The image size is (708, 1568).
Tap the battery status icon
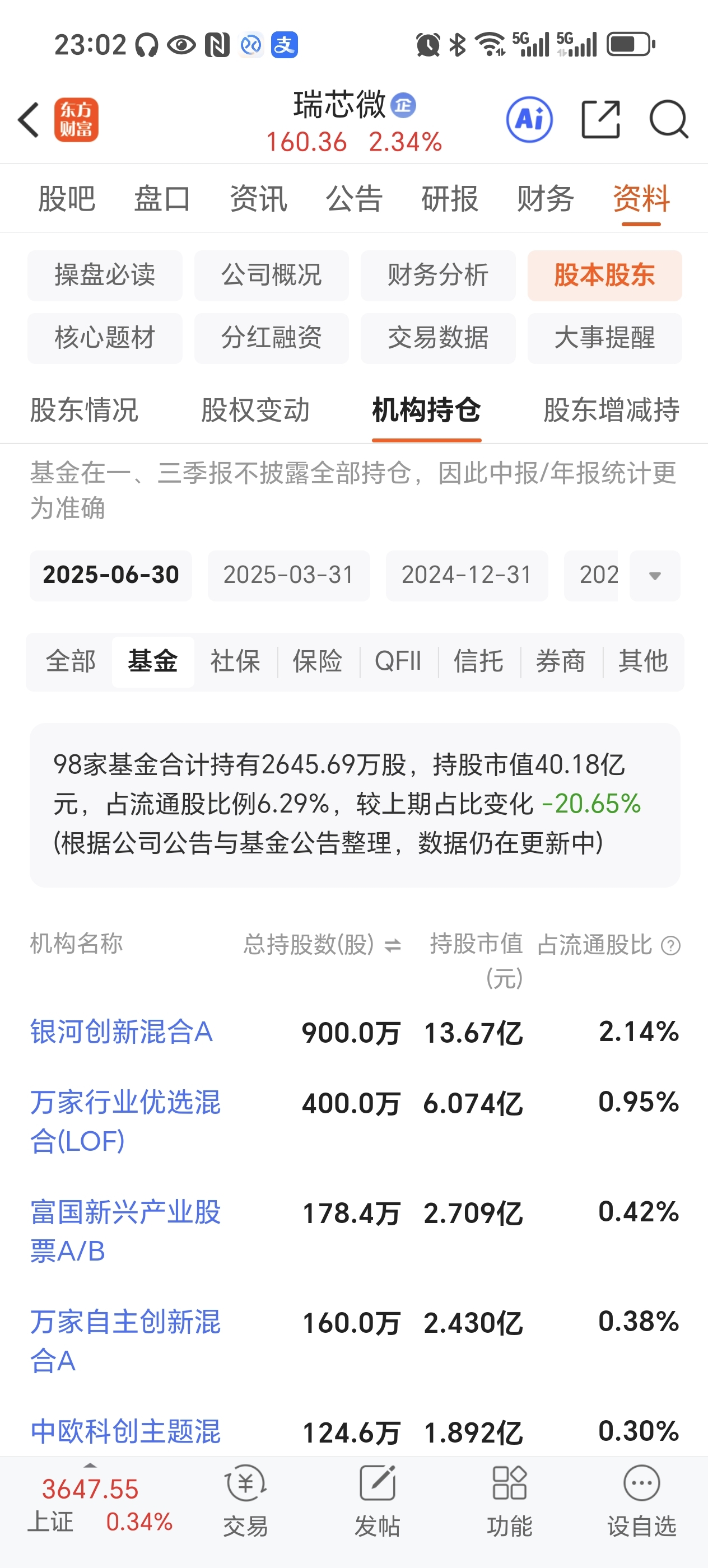pyautogui.click(x=631, y=44)
